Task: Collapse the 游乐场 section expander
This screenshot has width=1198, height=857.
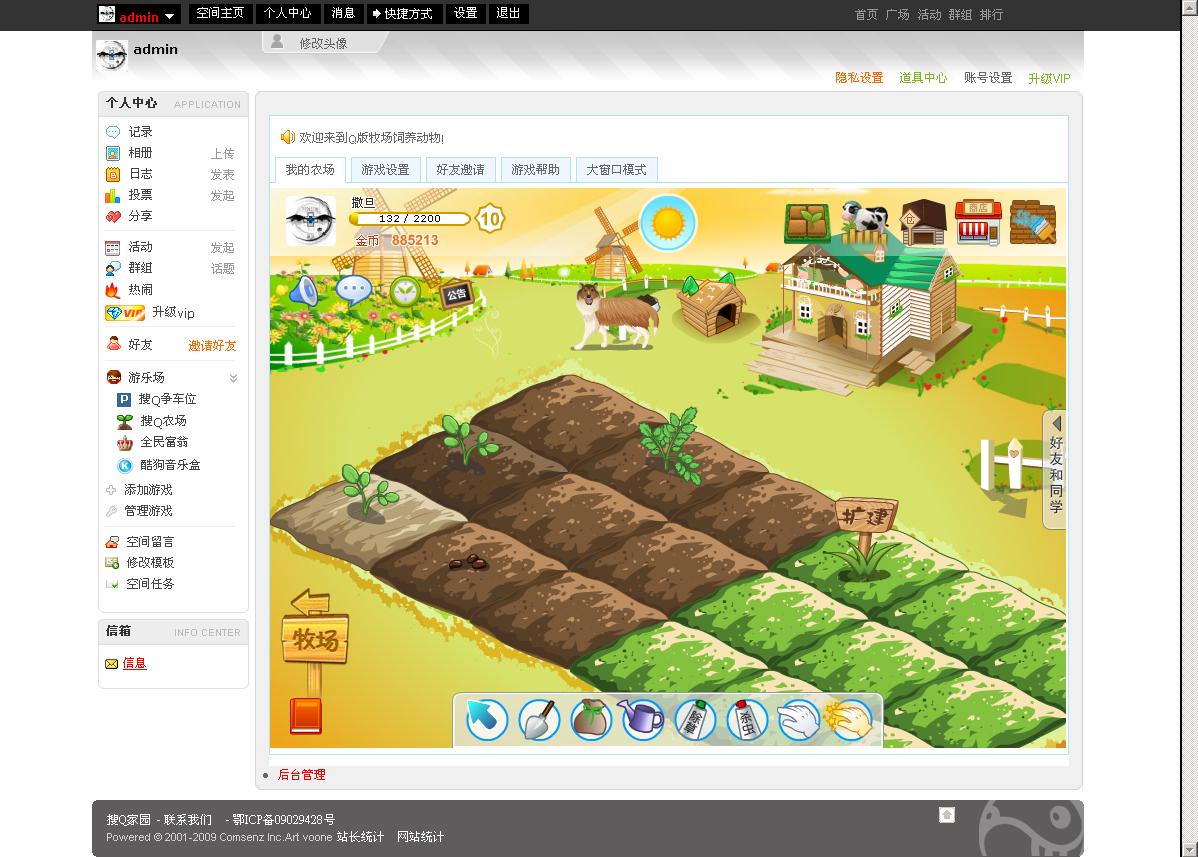Action: [233, 378]
